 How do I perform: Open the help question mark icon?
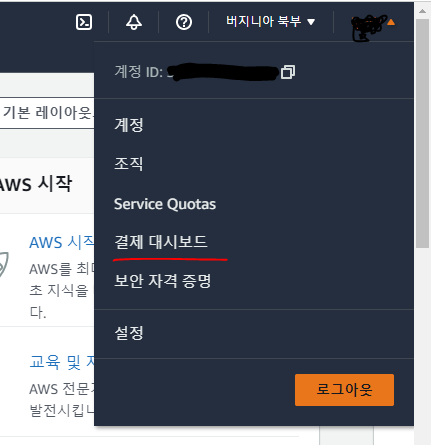(x=184, y=23)
